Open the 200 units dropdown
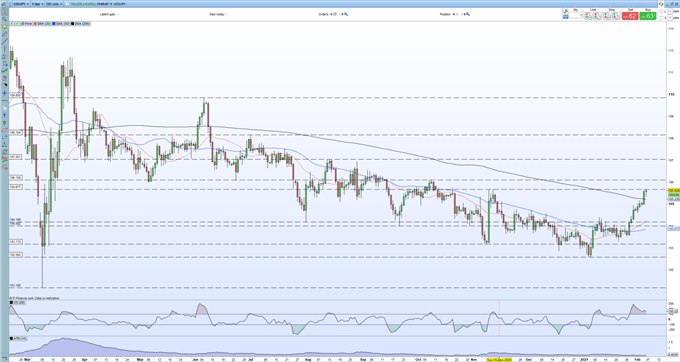 (54, 4)
